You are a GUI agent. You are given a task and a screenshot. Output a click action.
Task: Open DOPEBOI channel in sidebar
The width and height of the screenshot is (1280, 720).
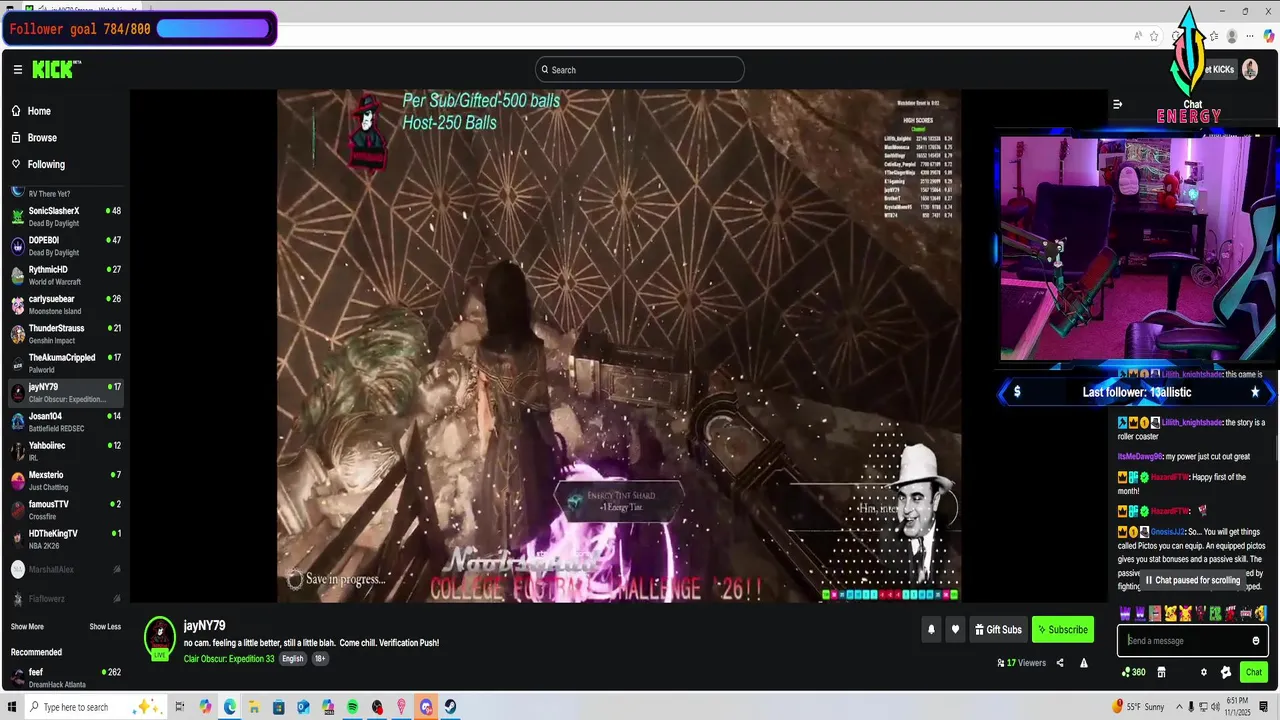[x=66, y=246]
